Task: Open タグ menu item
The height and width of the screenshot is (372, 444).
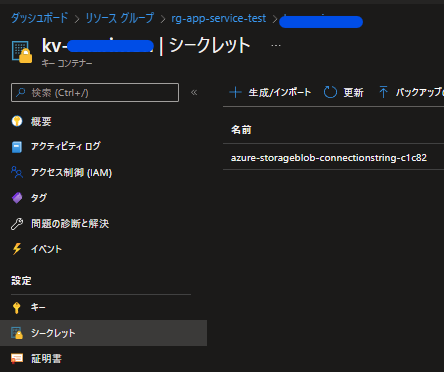Action: click(39, 198)
